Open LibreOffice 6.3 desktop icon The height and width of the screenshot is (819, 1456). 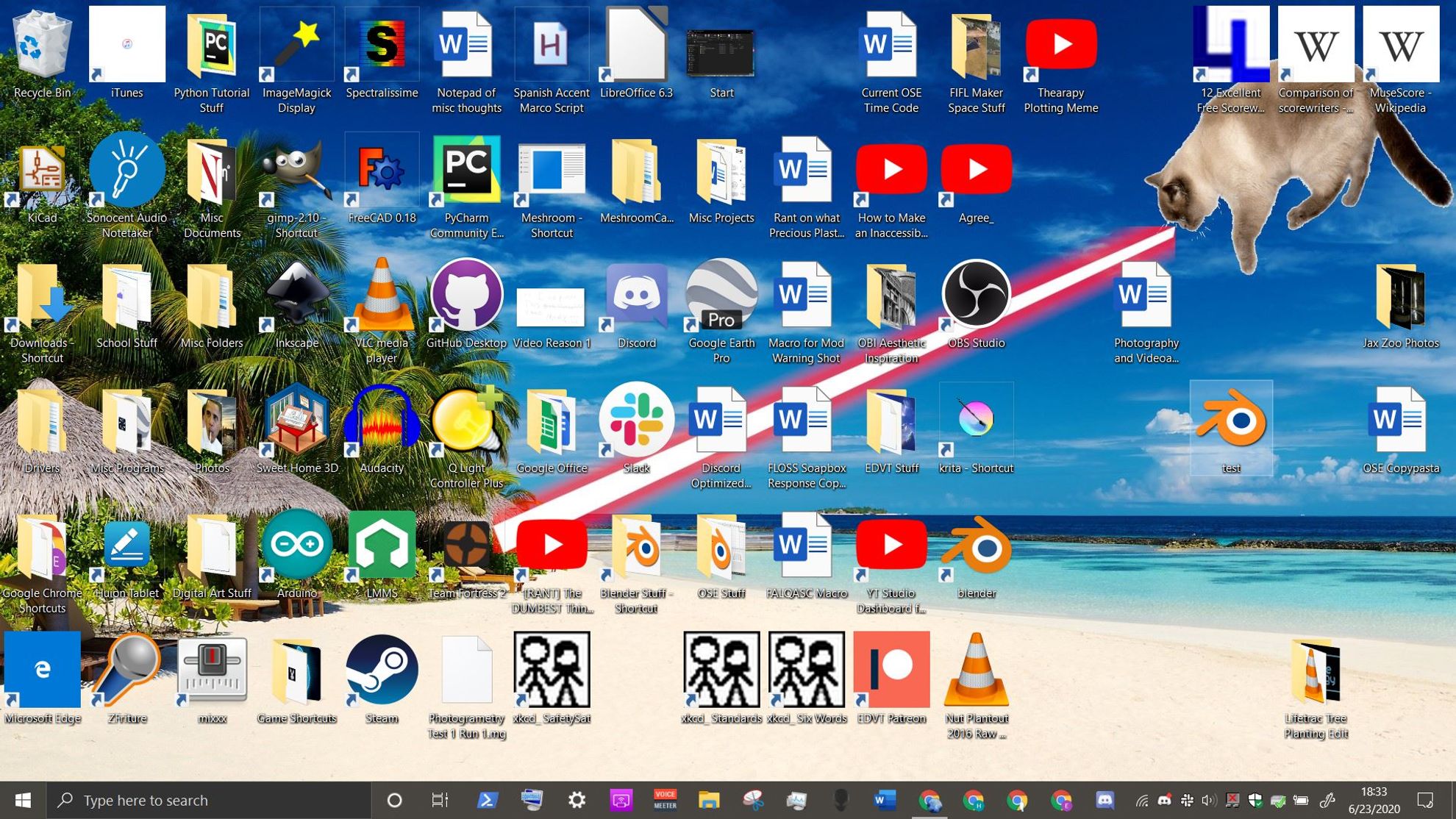[636, 46]
